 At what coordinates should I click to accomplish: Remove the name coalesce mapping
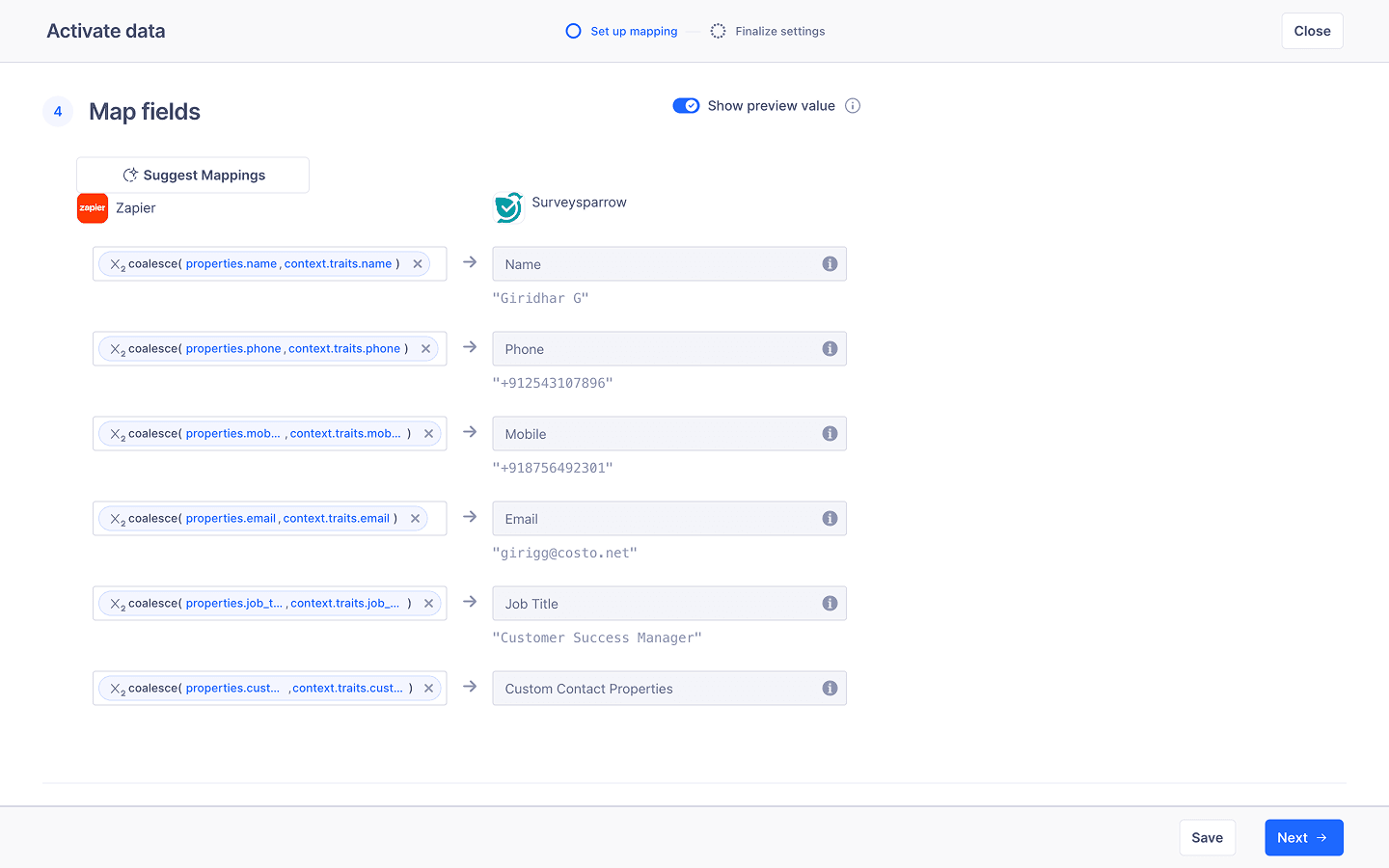418,264
